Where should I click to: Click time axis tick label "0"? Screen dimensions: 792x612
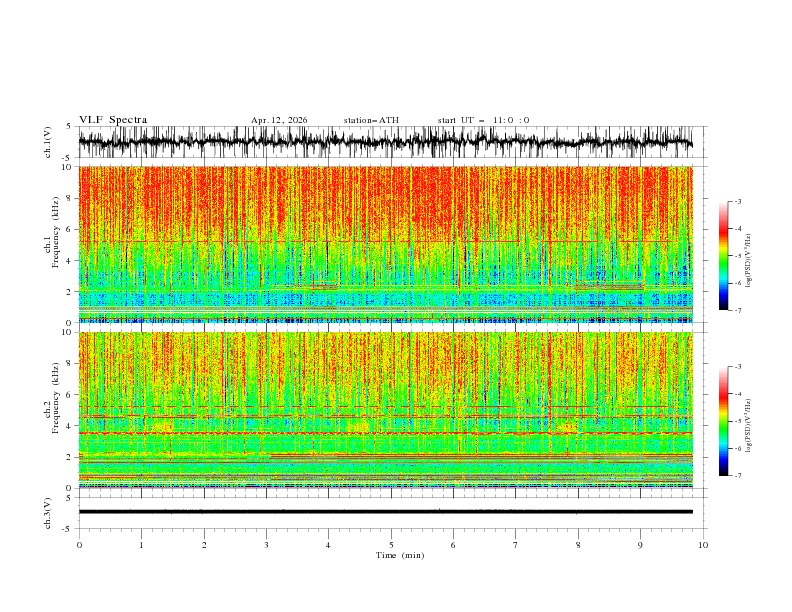(x=79, y=545)
